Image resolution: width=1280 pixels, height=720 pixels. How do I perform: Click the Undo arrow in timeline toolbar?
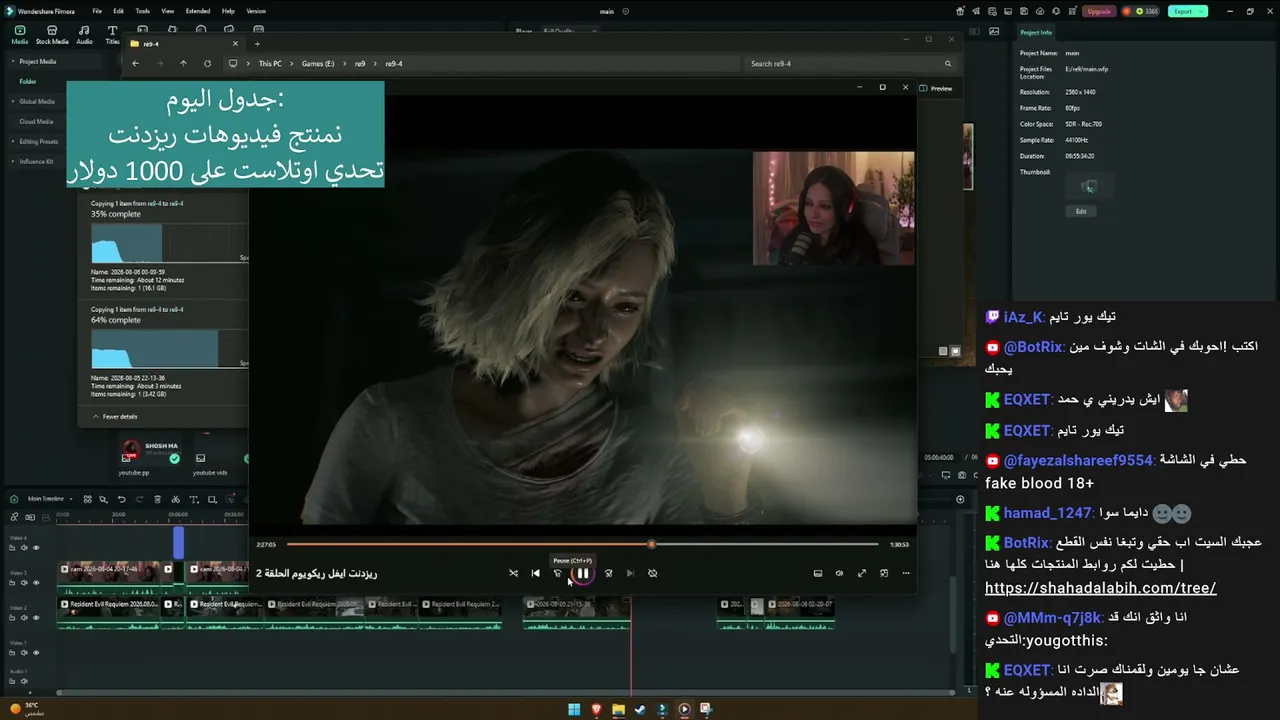click(x=122, y=499)
